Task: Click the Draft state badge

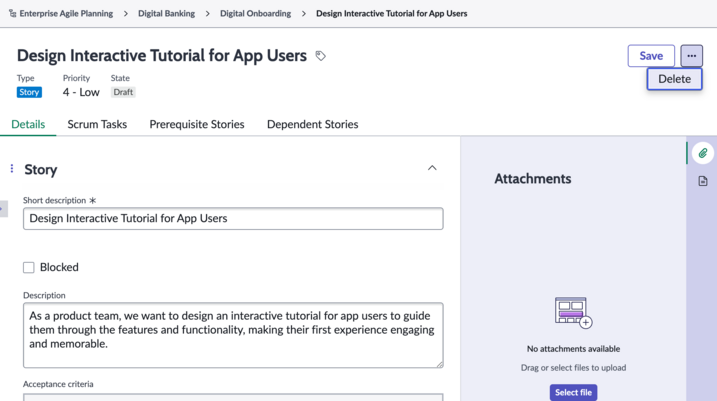Action: coord(123,92)
